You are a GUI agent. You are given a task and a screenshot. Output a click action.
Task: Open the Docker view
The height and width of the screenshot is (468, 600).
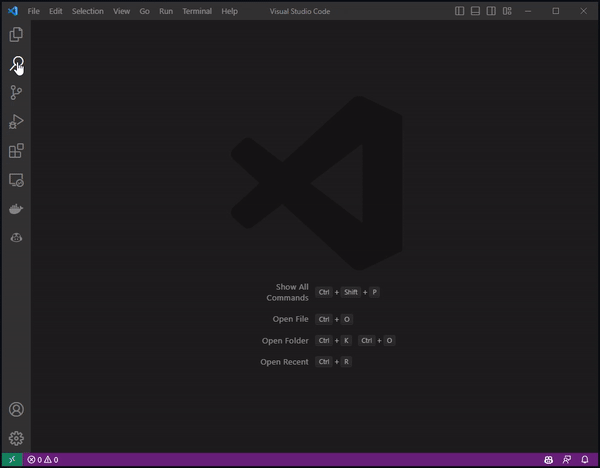[x=16, y=209]
